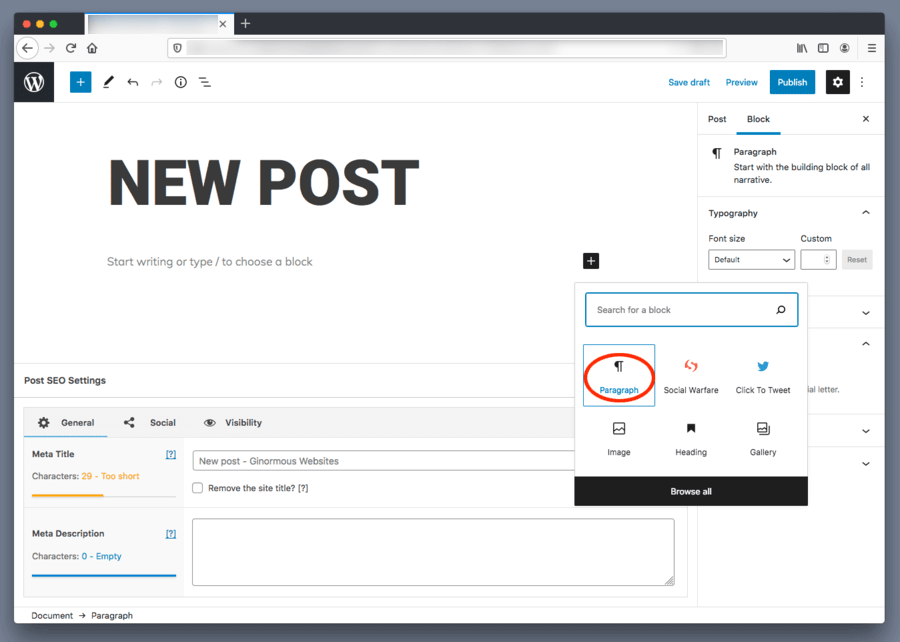Click the Start writing paragraph placeholder
The image size is (900, 642).
pos(210,262)
